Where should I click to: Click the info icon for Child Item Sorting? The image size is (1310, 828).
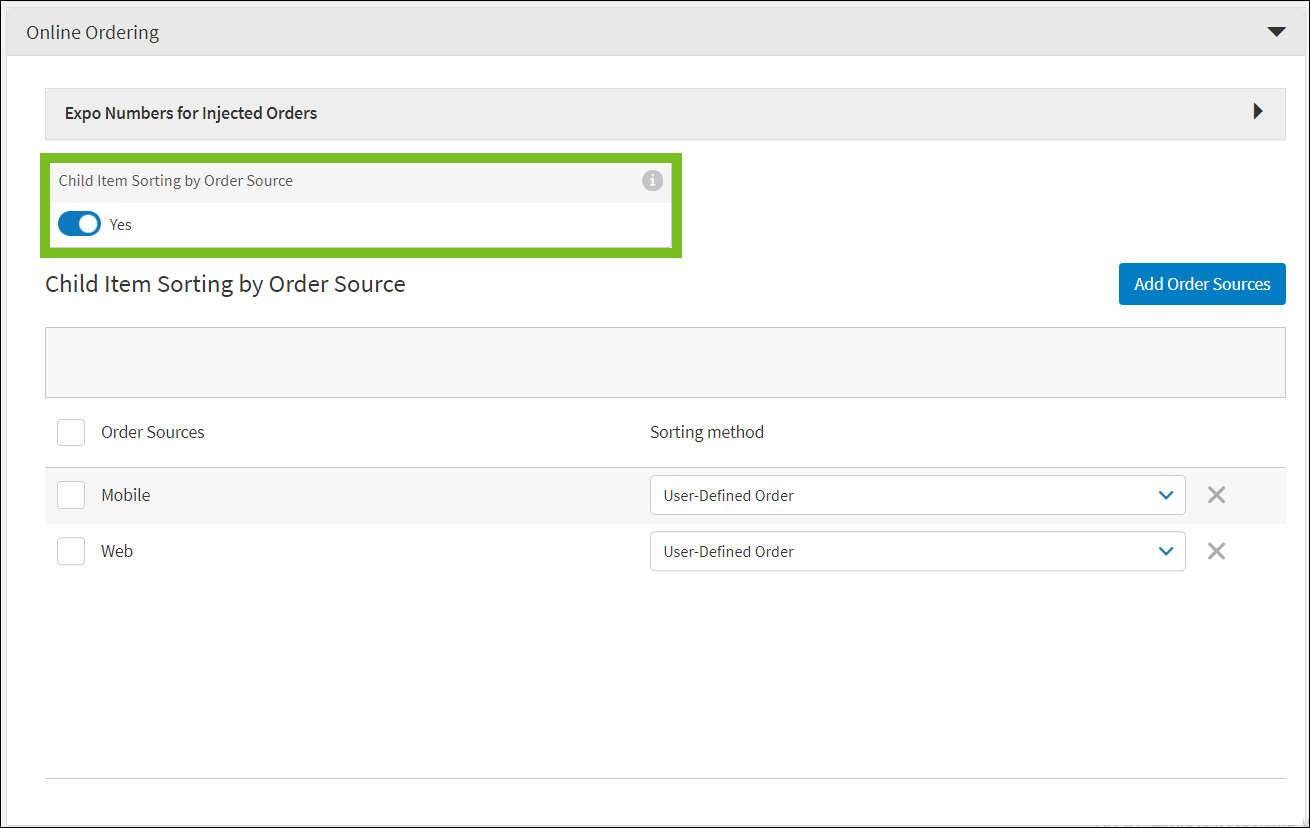652,181
